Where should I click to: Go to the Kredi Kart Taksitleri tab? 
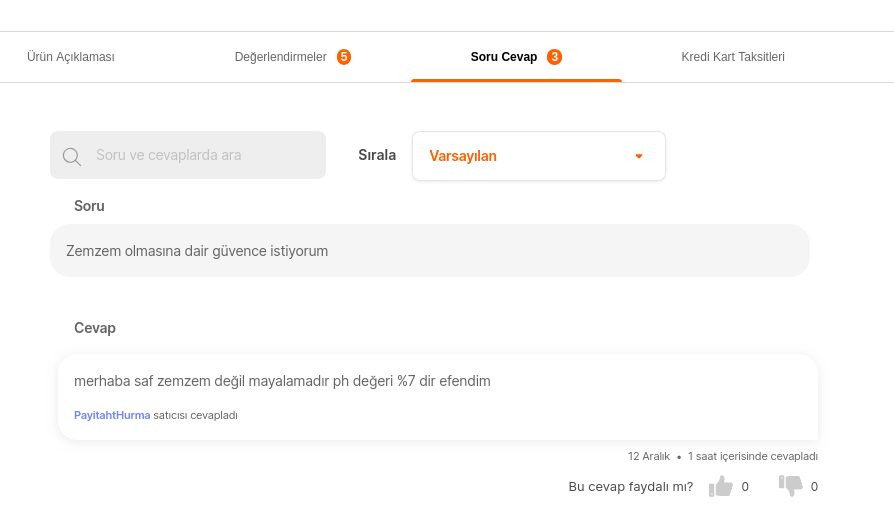[733, 57]
